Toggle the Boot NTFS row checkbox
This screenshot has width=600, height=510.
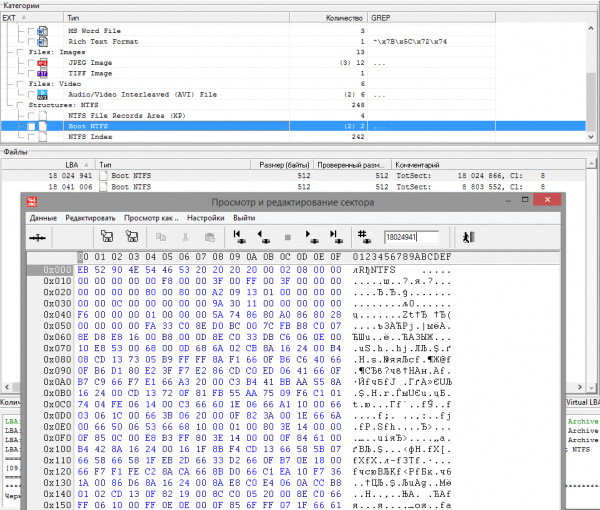(32, 127)
